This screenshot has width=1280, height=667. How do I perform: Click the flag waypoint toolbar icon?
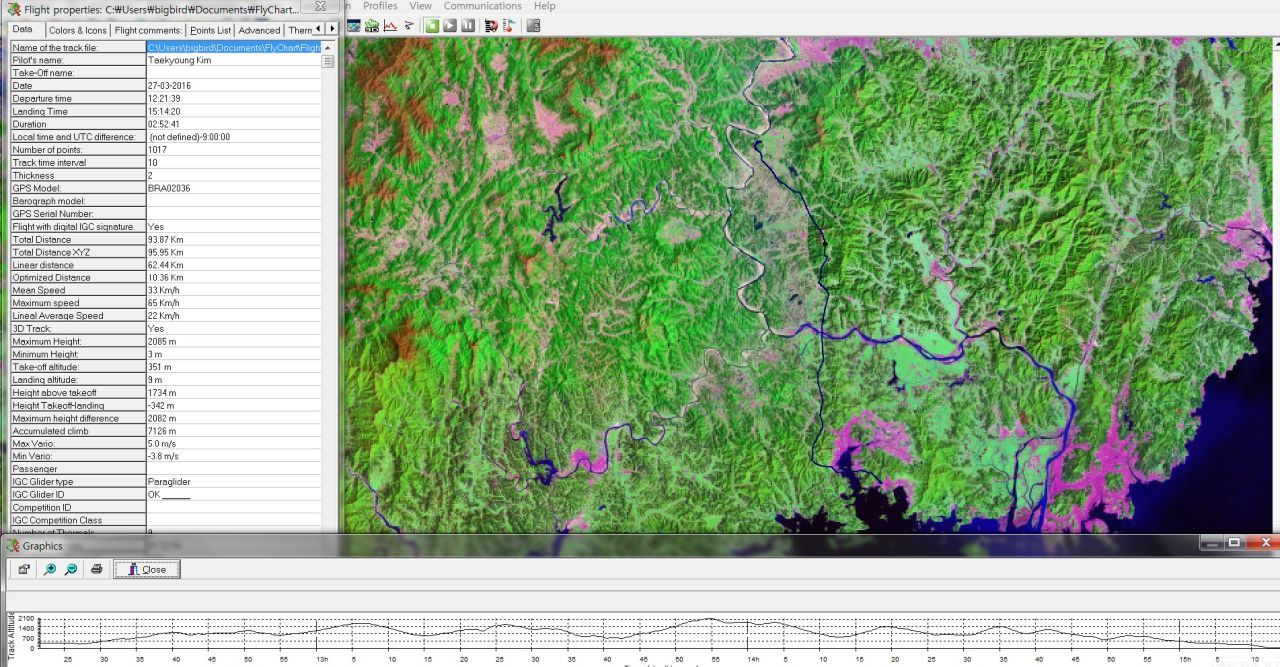(509, 25)
